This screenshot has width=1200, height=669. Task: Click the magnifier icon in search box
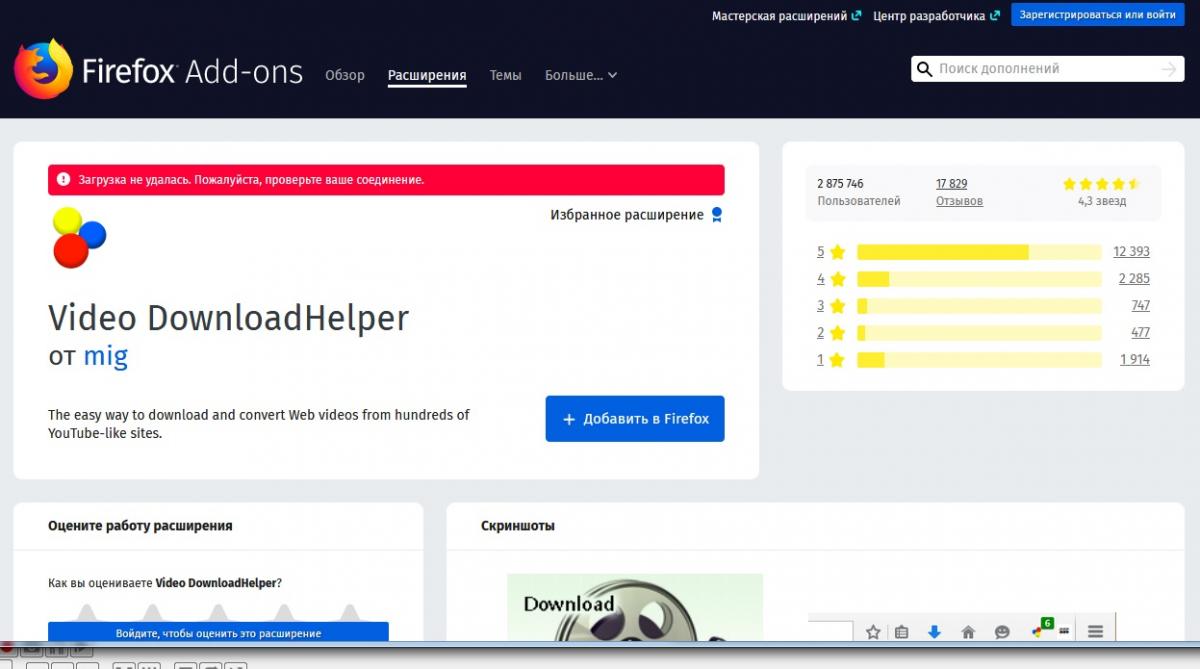tap(925, 69)
